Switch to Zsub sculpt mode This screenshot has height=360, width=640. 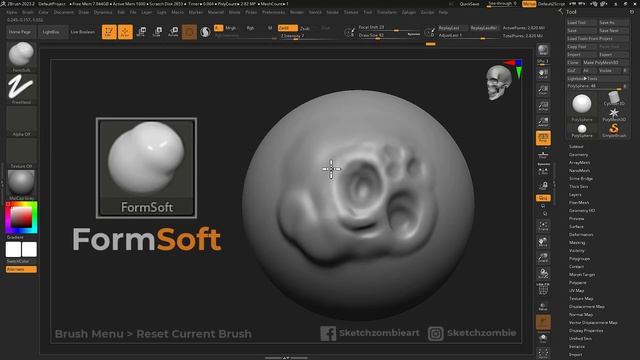pyautogui.click(x=305, y=29)
